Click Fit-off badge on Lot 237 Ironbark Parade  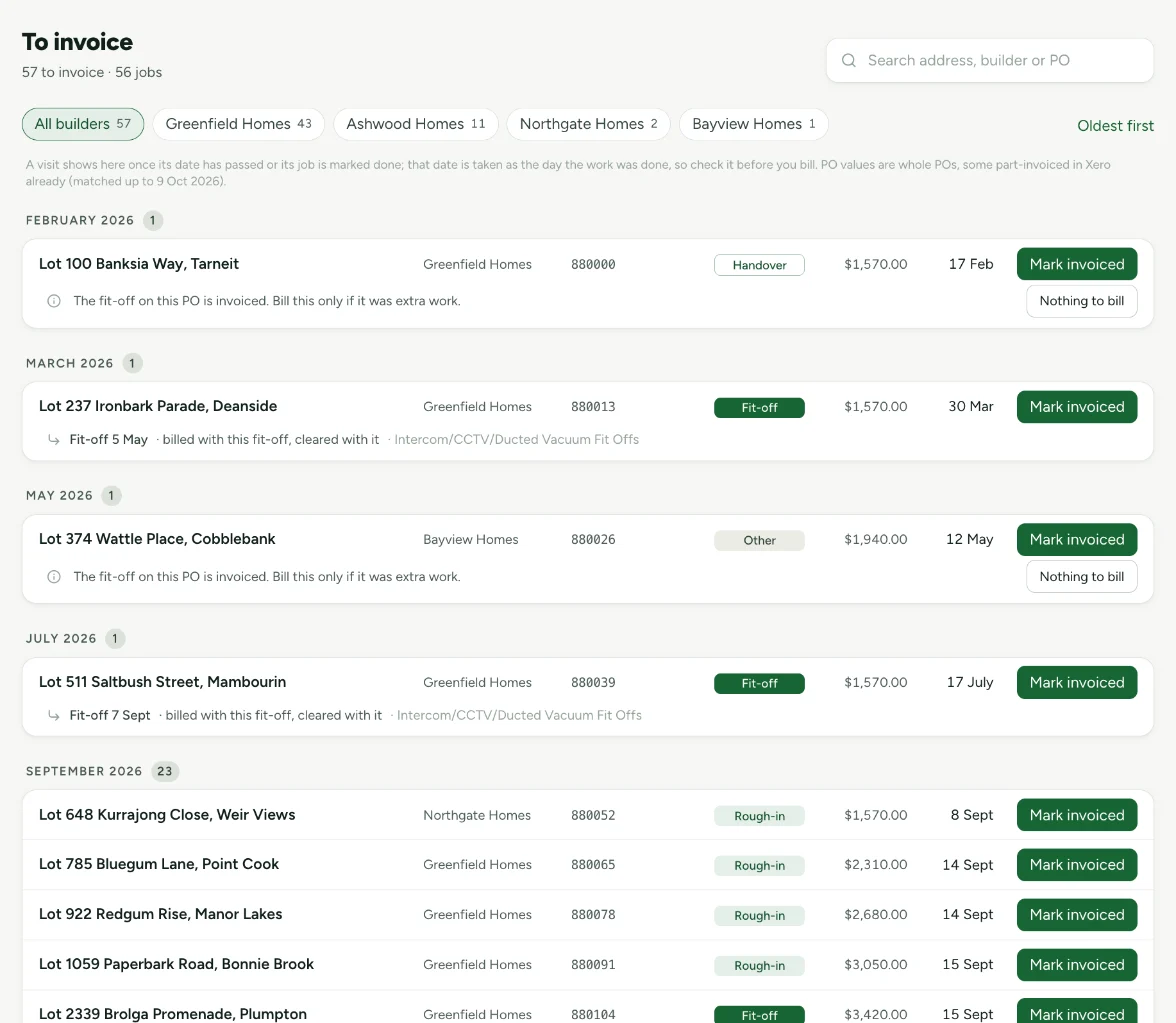tap(759, 407)
